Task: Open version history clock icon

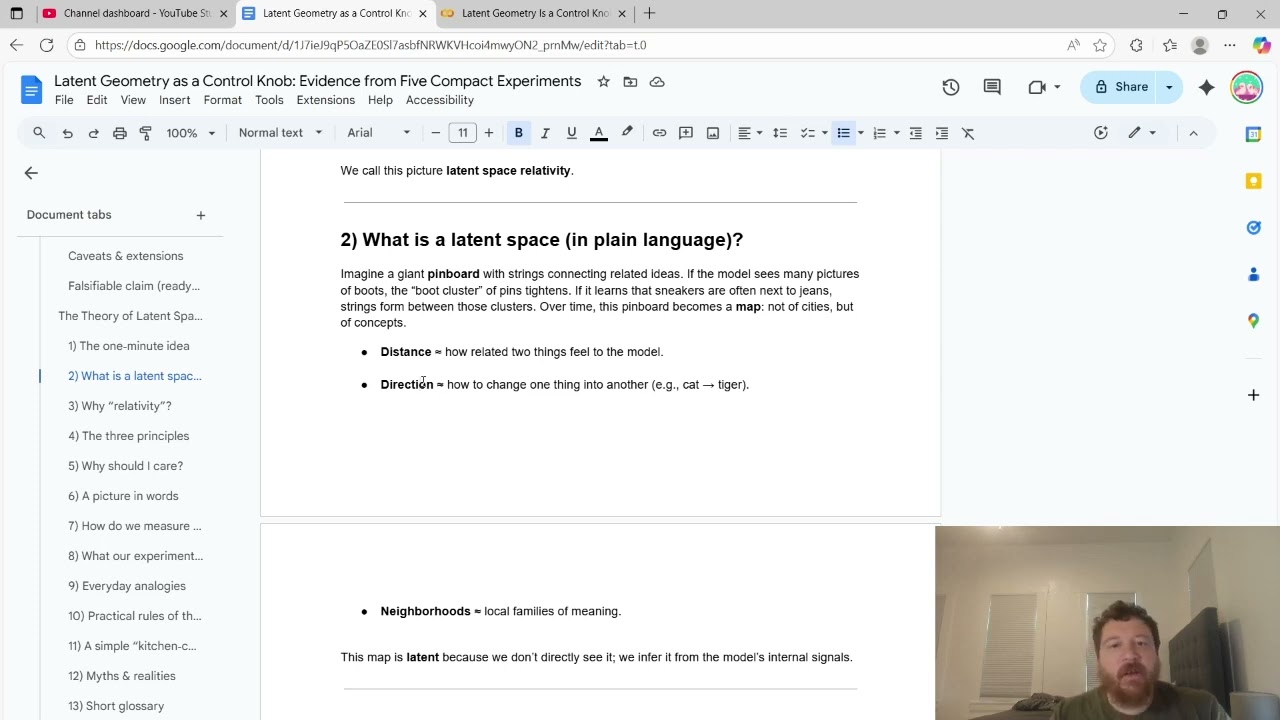Action: 951,87
